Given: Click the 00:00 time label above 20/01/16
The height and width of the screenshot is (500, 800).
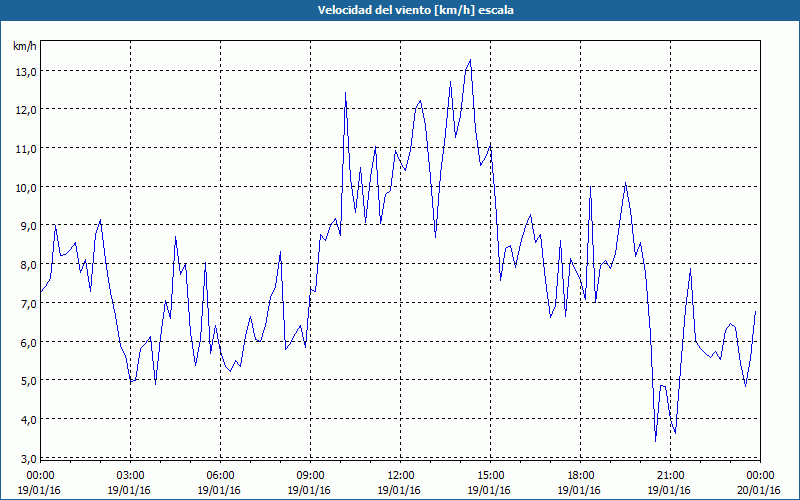Looking at the screenshot, I should click(x=760, y=476).
